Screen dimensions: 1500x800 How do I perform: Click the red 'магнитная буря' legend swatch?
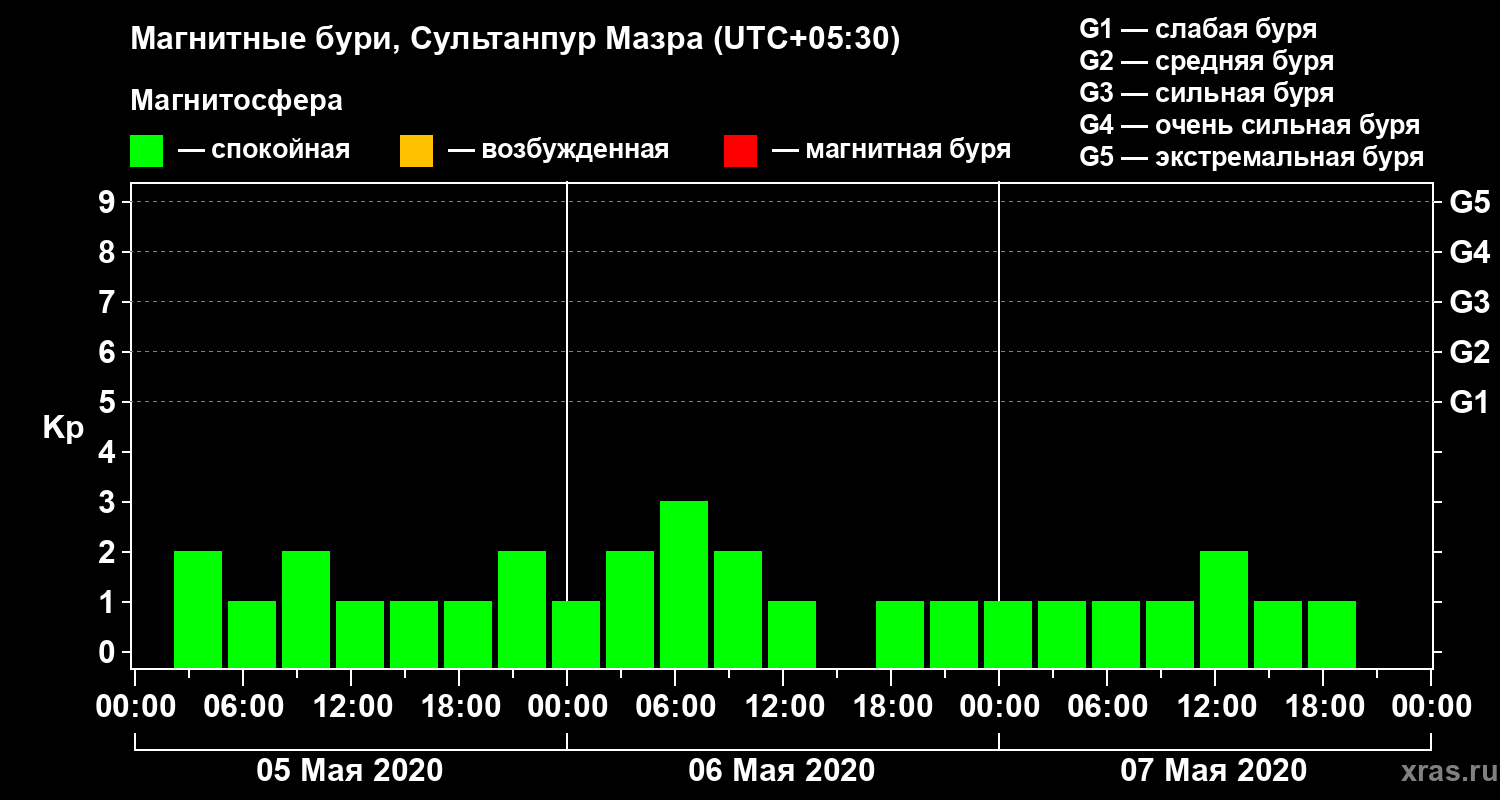click(x=740, y=151)
